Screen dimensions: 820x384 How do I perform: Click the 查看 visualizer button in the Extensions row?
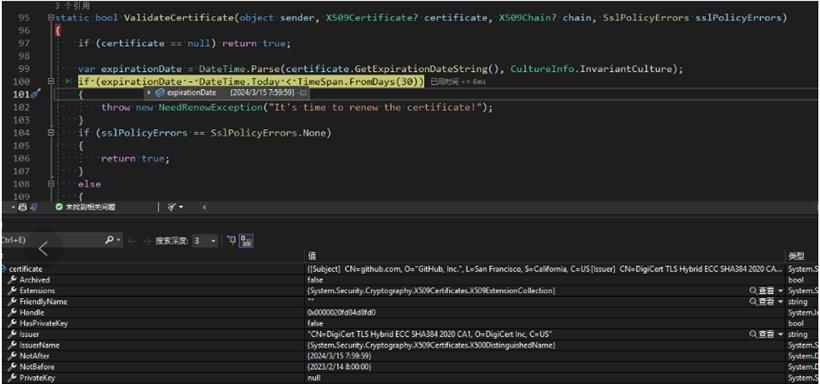tap(761, 291)
